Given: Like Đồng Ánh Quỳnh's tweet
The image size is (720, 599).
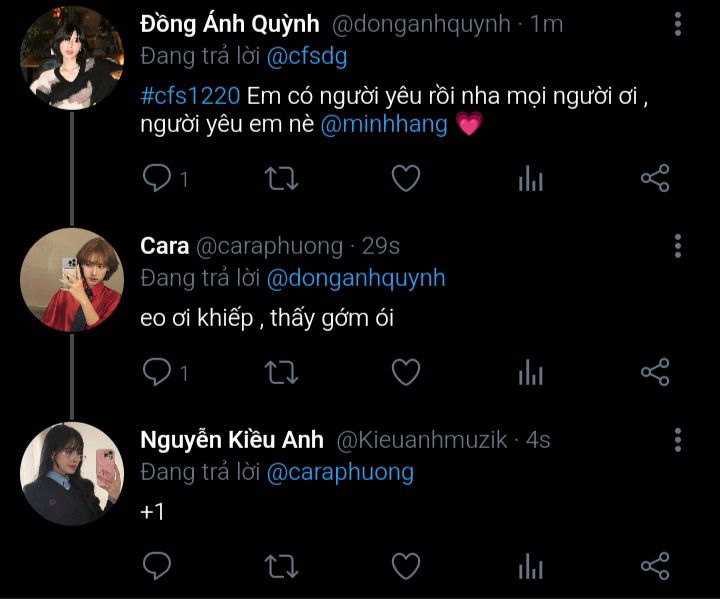Looking at the screenshot, I should click(x=405, y=179).
